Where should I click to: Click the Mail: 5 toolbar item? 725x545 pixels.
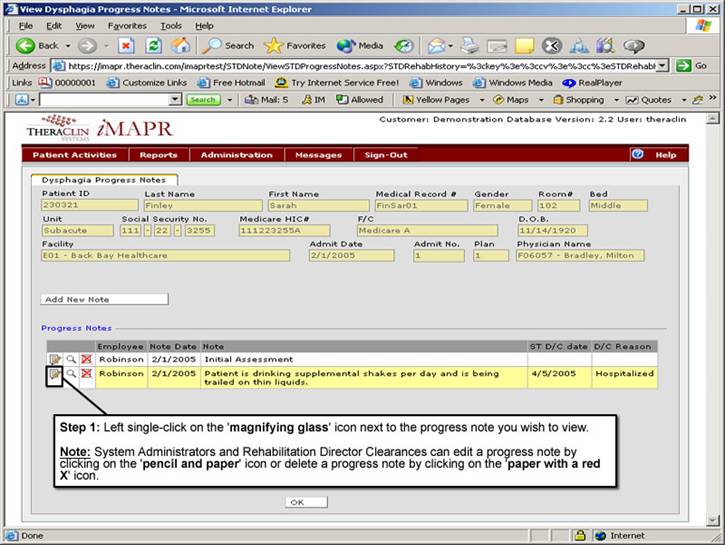click(266, 99)
